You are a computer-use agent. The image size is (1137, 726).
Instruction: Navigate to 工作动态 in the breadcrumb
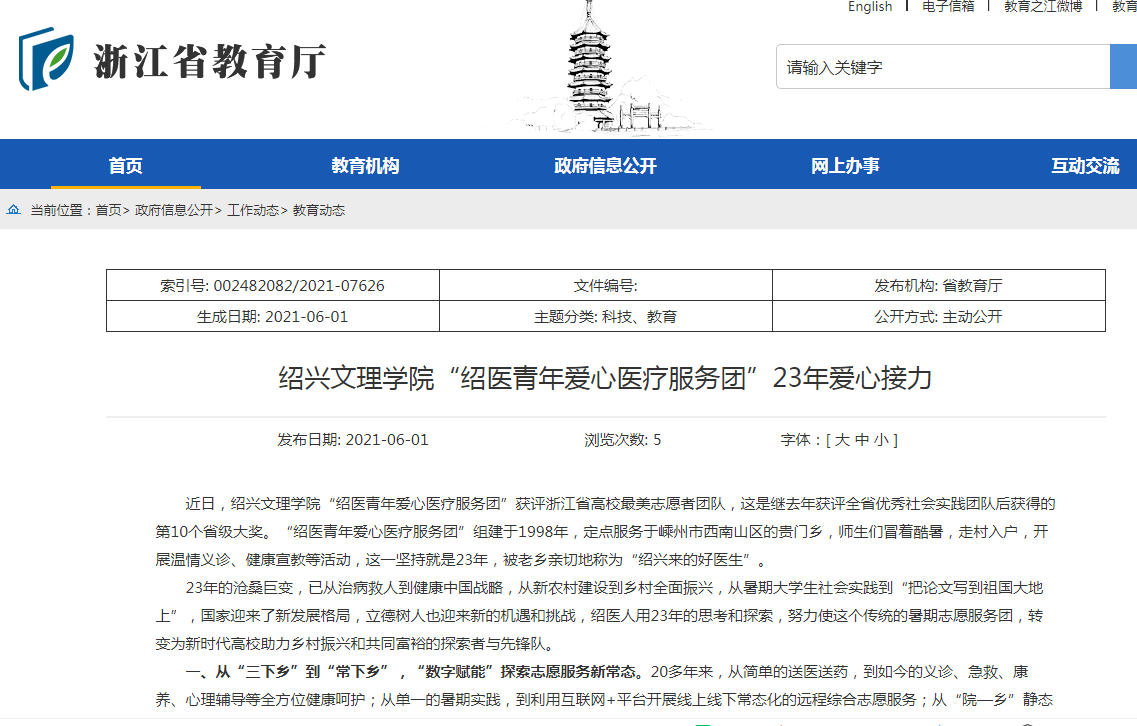coord(253,210)
